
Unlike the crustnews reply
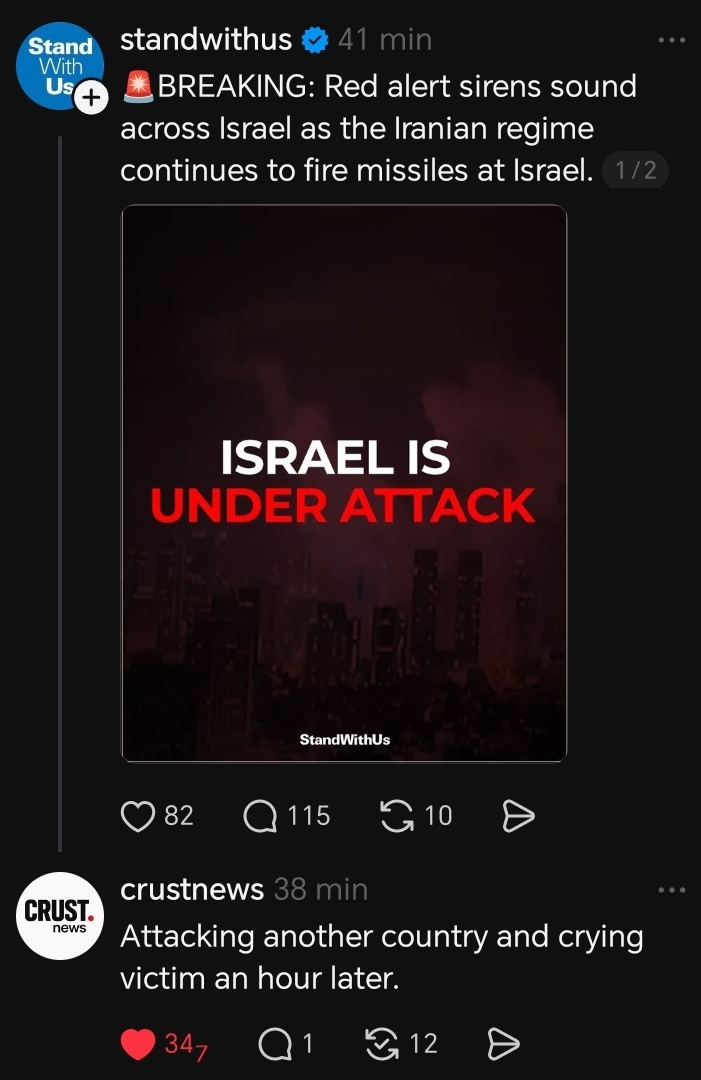[137, 1044]
